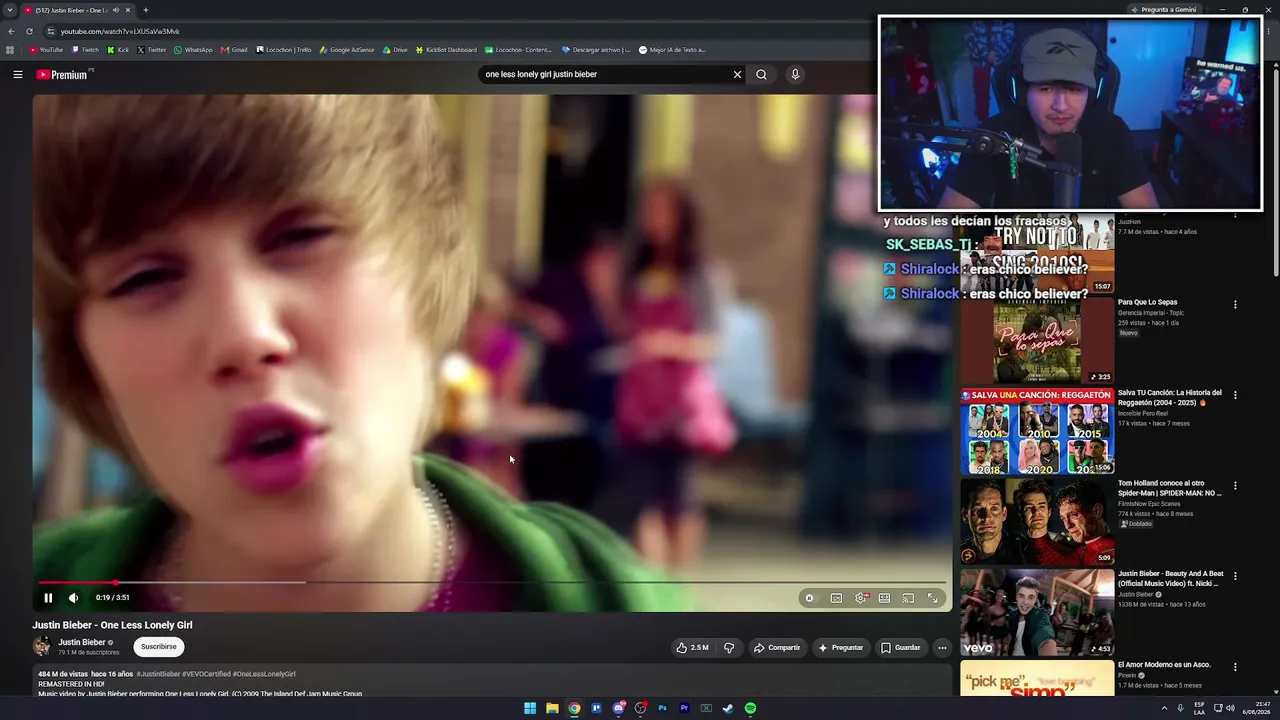Show hidden system tray icons
Image resolution: width=1280 pixels, height=720 pixels.
click(x=1164, y=708)
